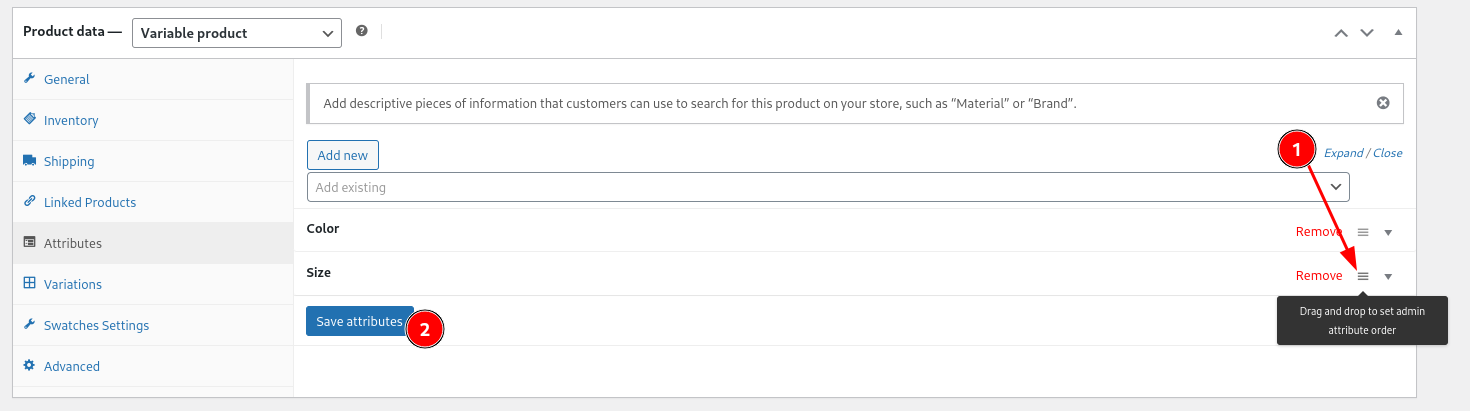
Task: Click the help question mark icon
Action: point(362,31)
